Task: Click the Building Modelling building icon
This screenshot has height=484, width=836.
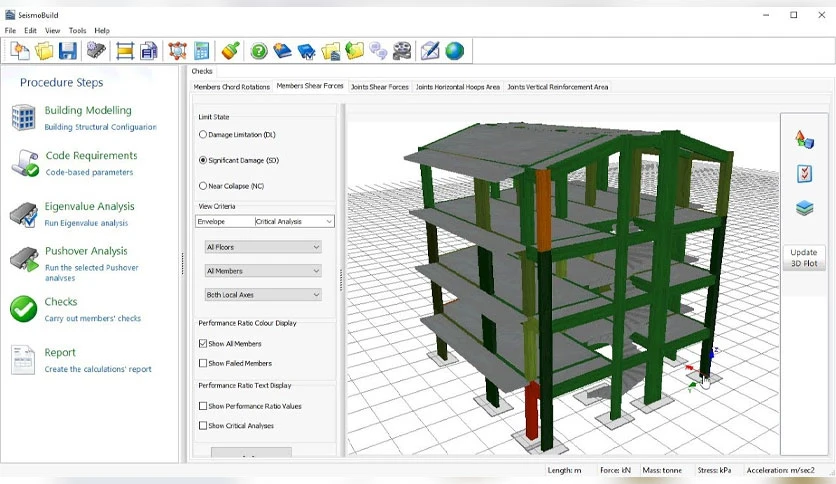Action: pos(23,118)
